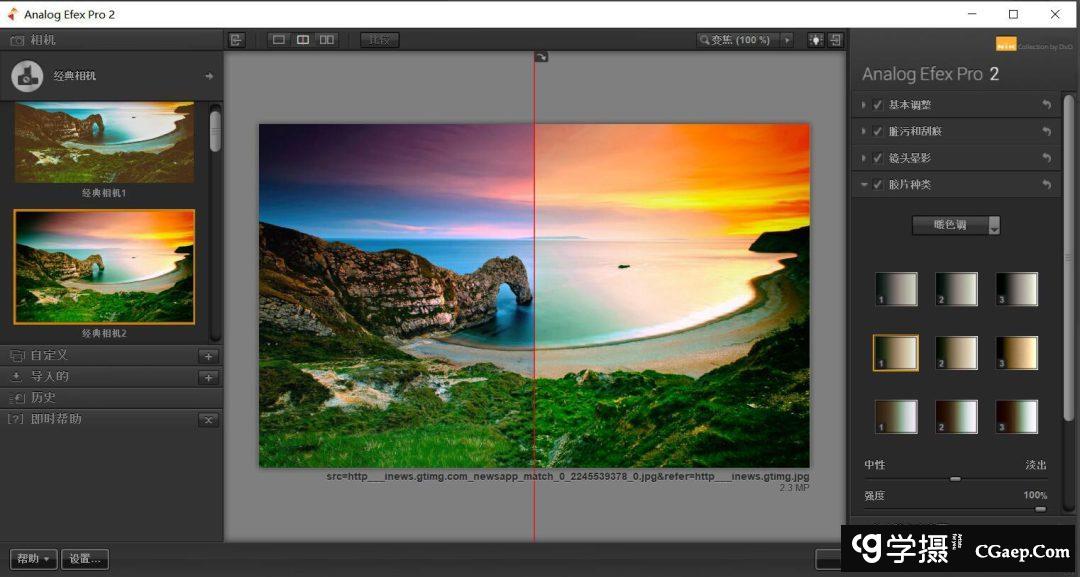Click the add button beside 自定义
Viewport: 1080px width, 577px height.
point(208,356)
